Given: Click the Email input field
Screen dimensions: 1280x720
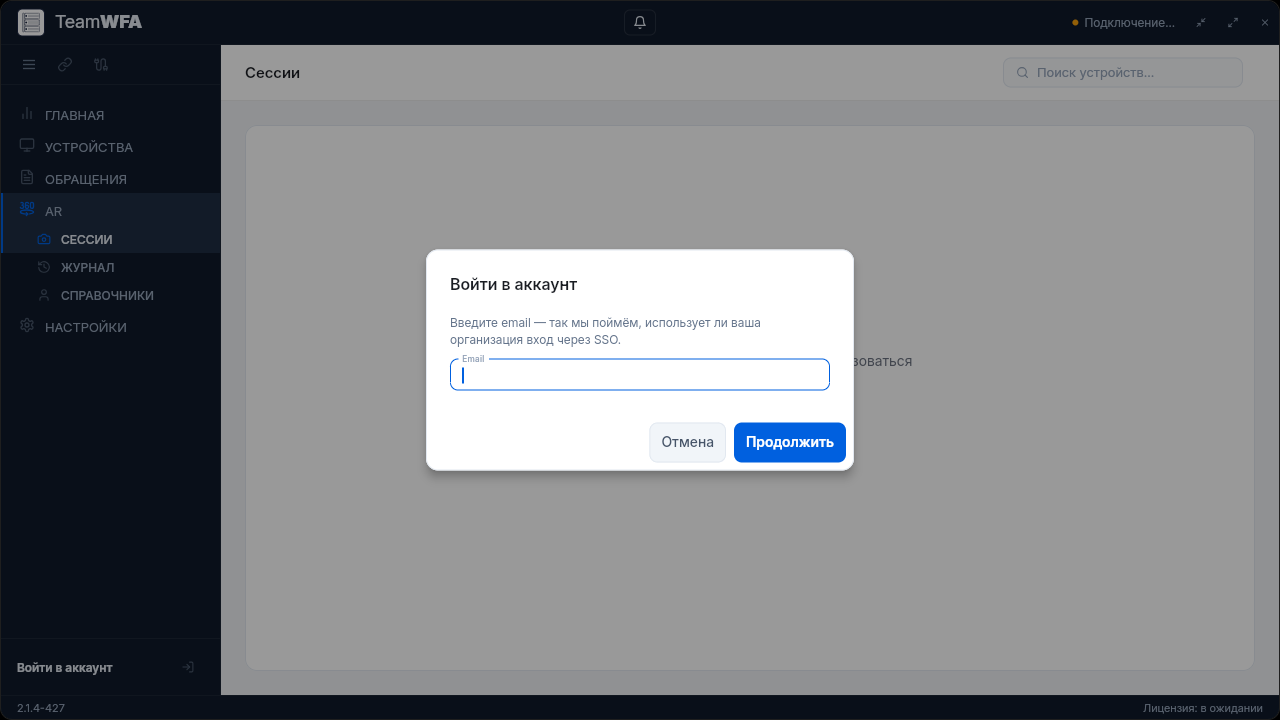Looking at the screenshot, I should (640, 375).
